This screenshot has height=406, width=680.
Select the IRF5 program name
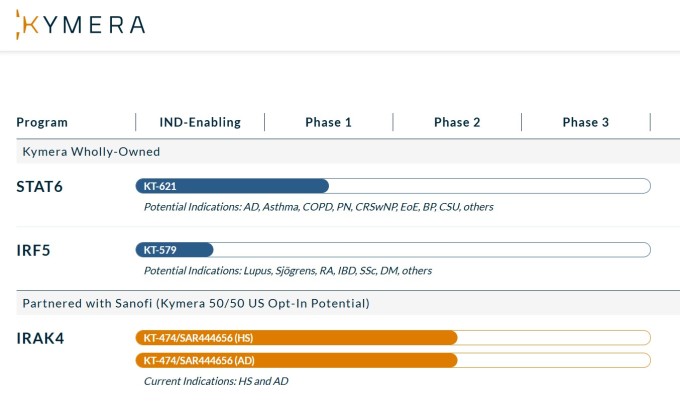[33, 250]
